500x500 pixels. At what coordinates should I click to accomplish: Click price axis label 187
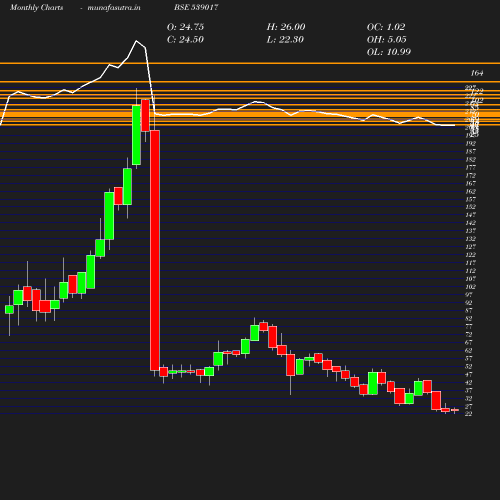pyautogui.click(x=471, y=152)
